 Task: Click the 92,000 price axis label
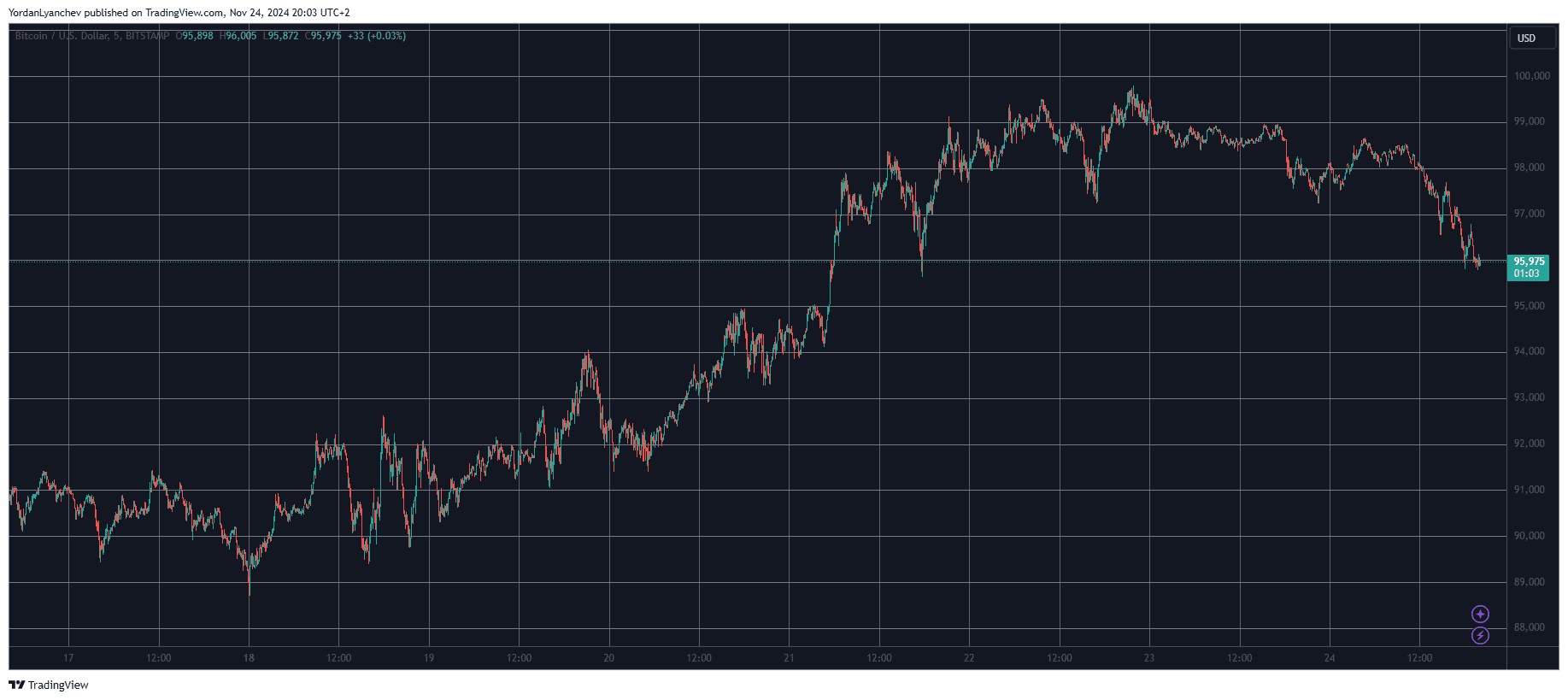[1530, 444]
